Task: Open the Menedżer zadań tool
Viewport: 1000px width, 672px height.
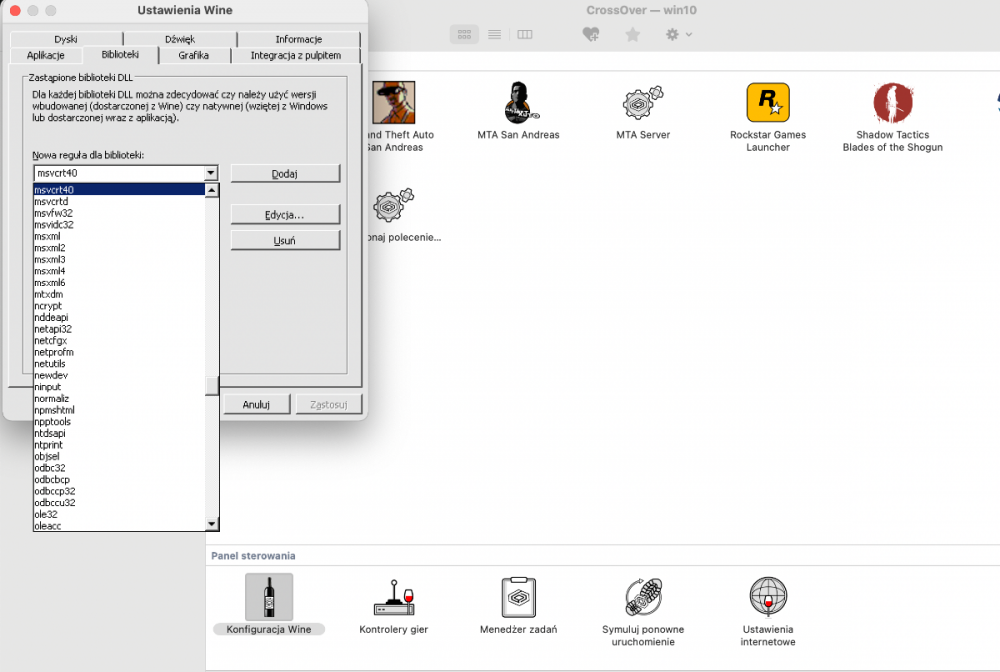Action: pyautogui.click(x=518, y=597)
